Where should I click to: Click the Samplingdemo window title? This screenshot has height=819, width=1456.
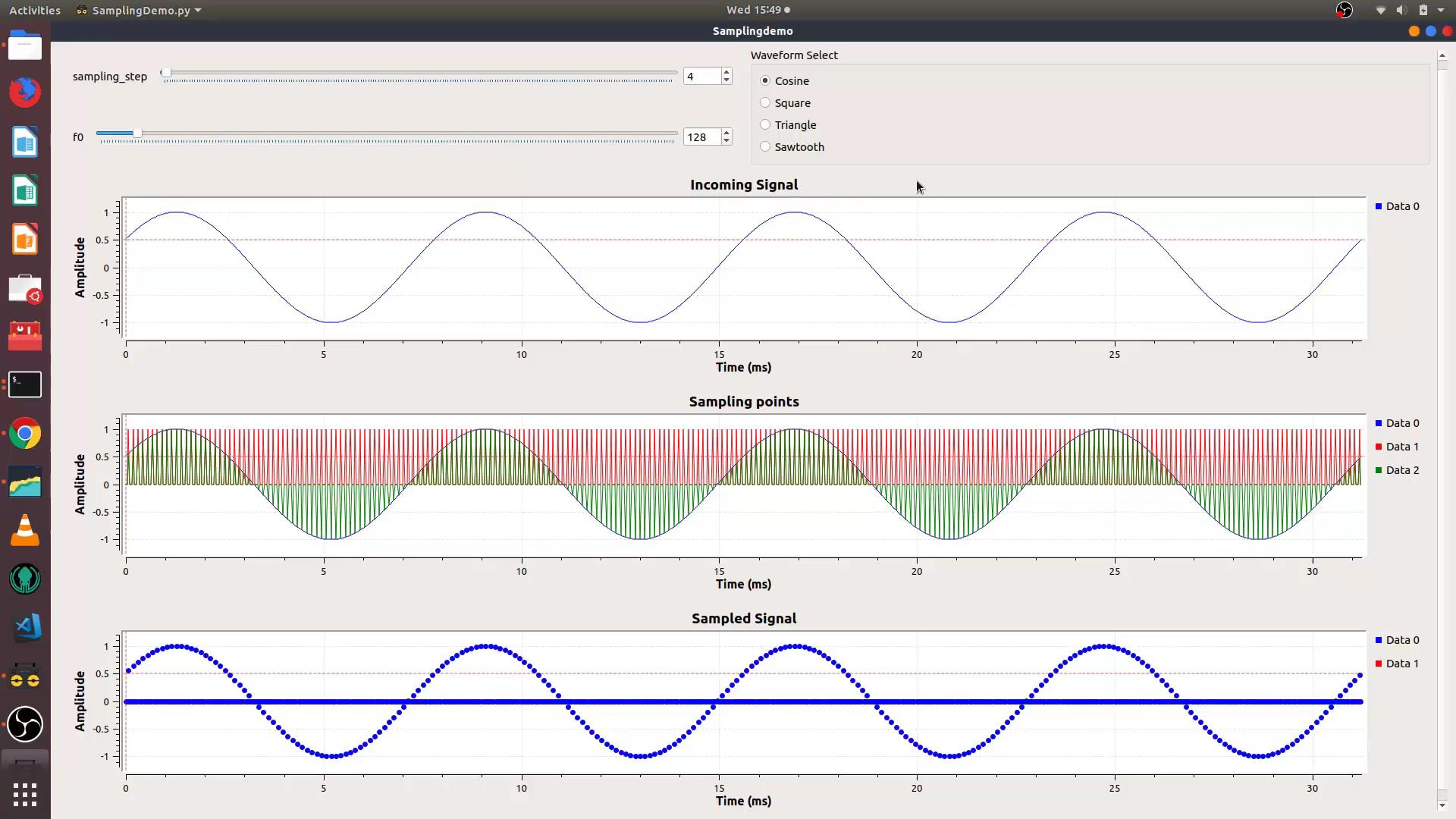coord(752,31)
